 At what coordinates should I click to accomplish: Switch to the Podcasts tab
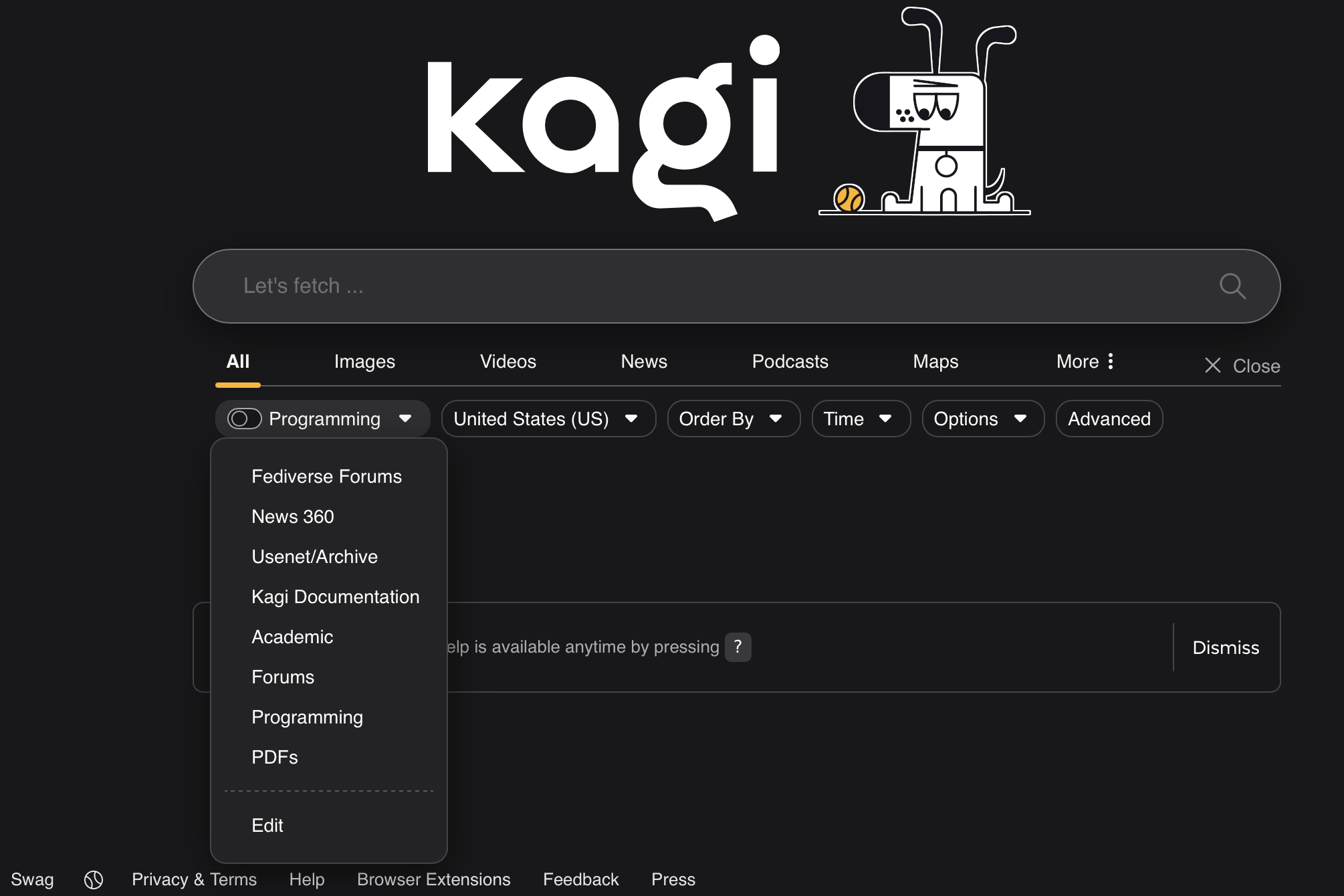tap(790, 362)
